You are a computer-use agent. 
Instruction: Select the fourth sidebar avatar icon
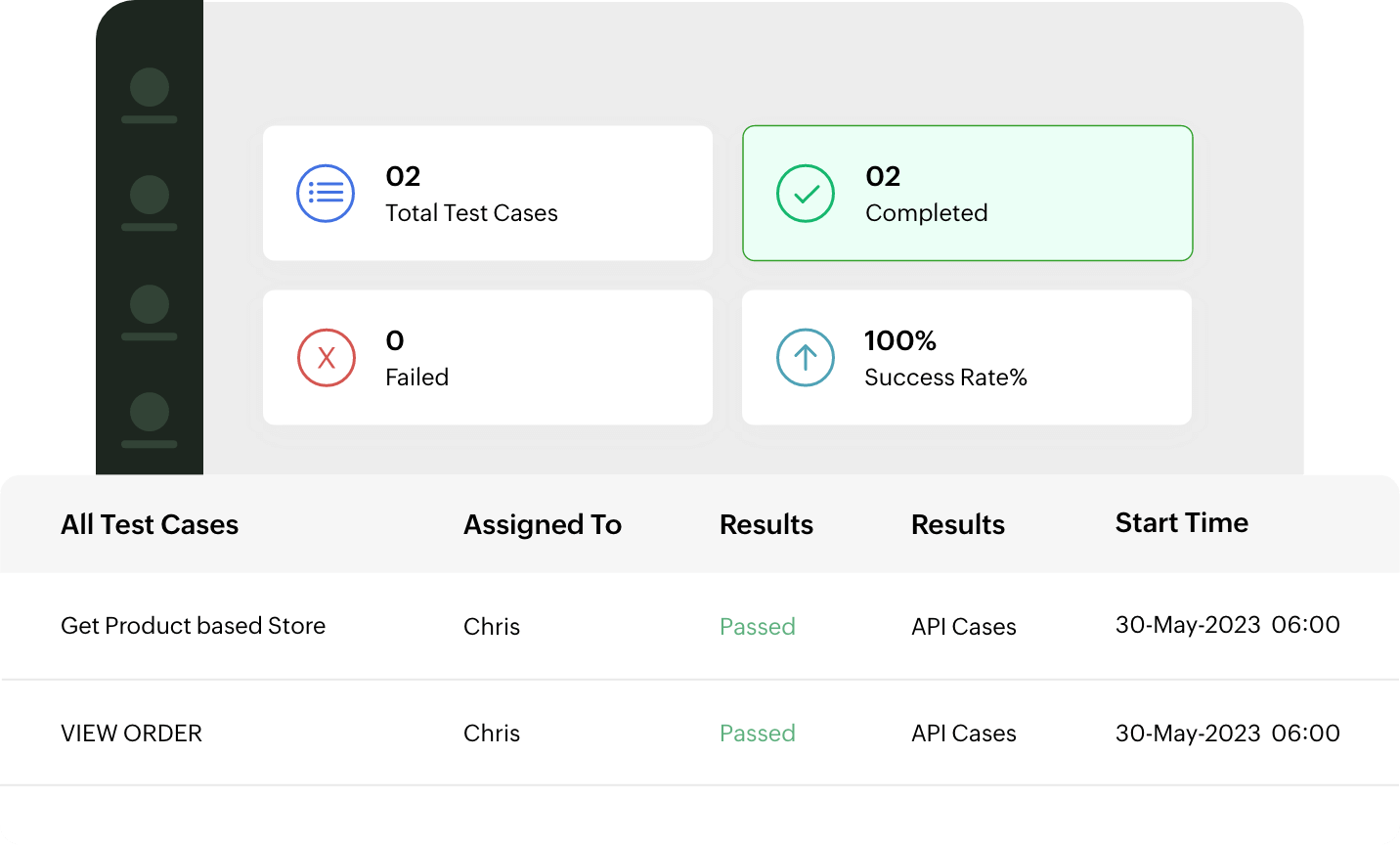point(150,413)
